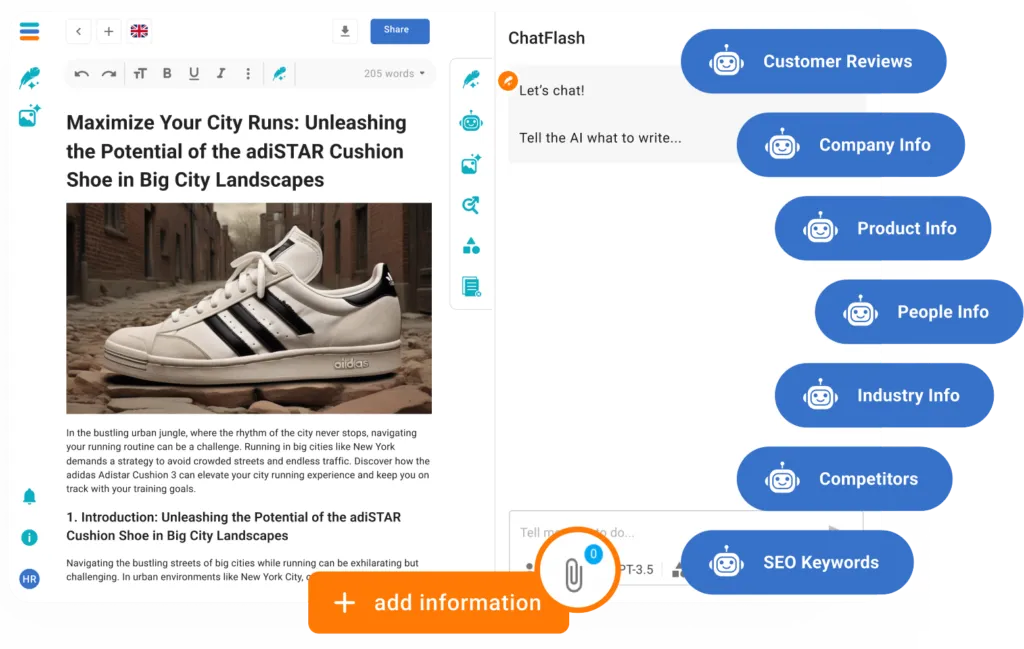Click the 'Let's chat!' message
Image resolution: width=1024 pixels, height=649 pixels.
552,91
